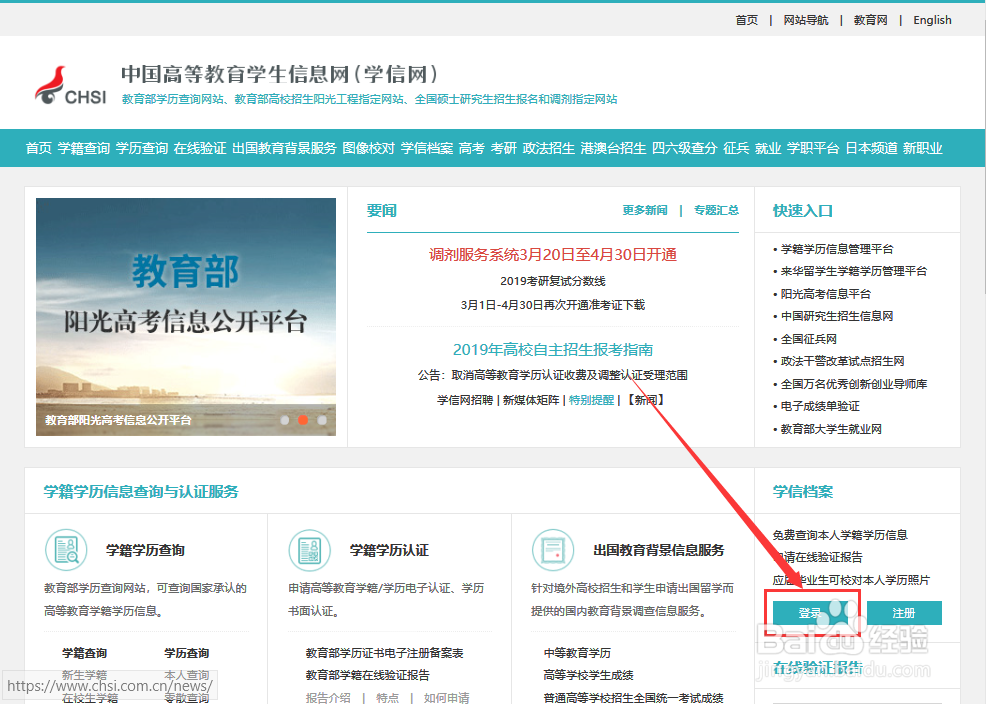The image size is (986, 704).
Task: Select 在线验证 in the navigation bar
Action: tap(200, 148)
